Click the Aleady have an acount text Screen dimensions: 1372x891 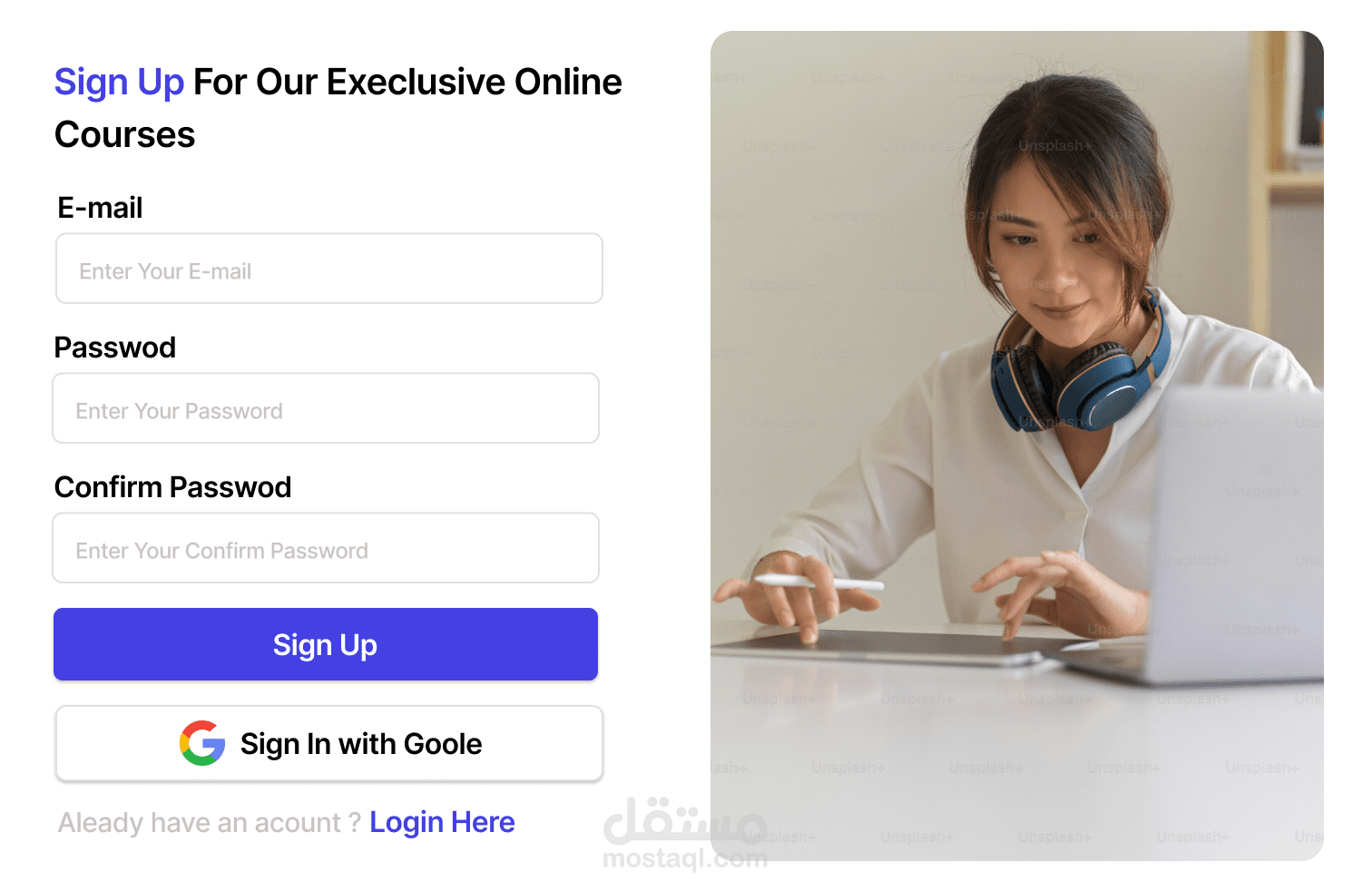pyautogui.click(x=210, y=823)
